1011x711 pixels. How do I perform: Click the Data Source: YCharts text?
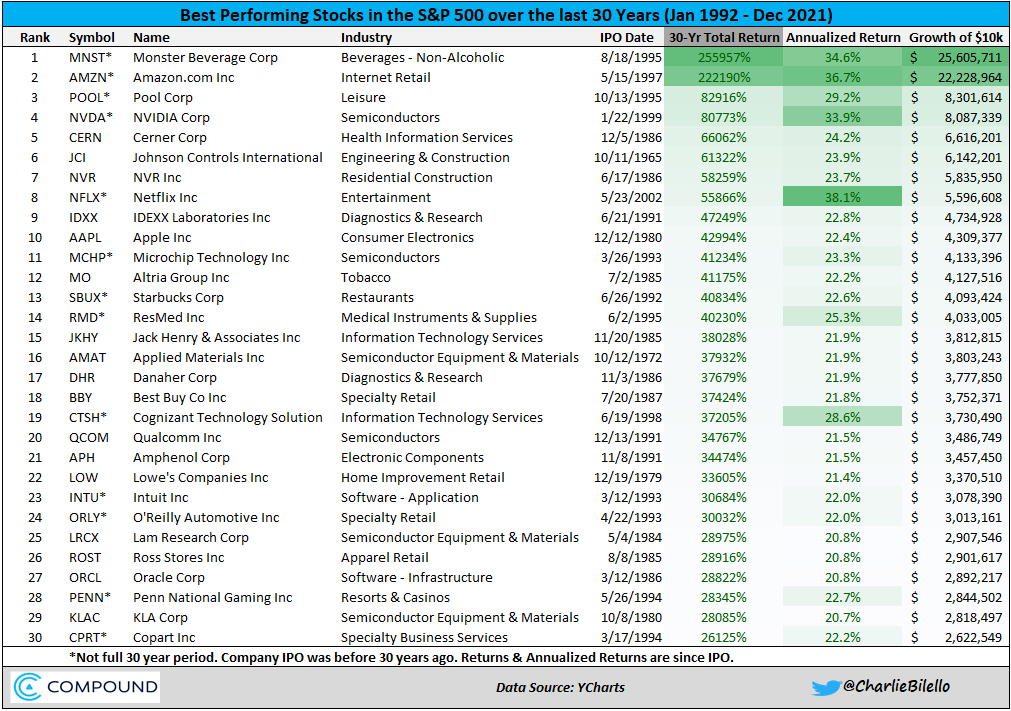click(560, 687)
